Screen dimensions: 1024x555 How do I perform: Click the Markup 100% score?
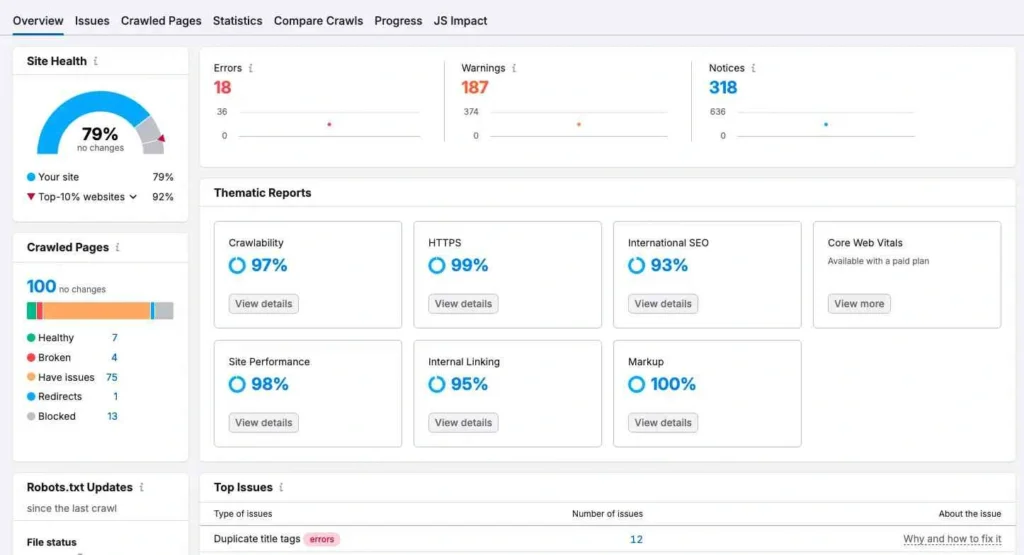click(673, 384)
